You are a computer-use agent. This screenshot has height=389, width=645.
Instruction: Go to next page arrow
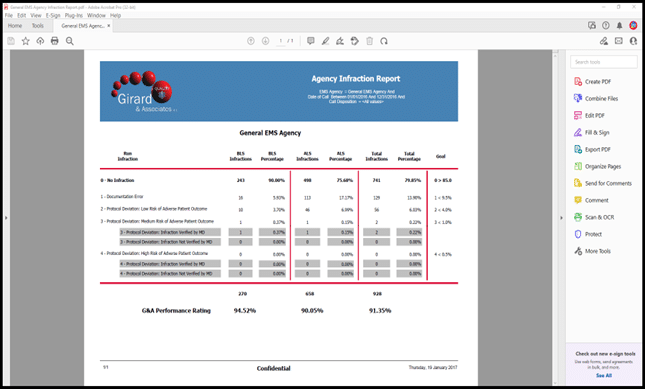[265, 41]
